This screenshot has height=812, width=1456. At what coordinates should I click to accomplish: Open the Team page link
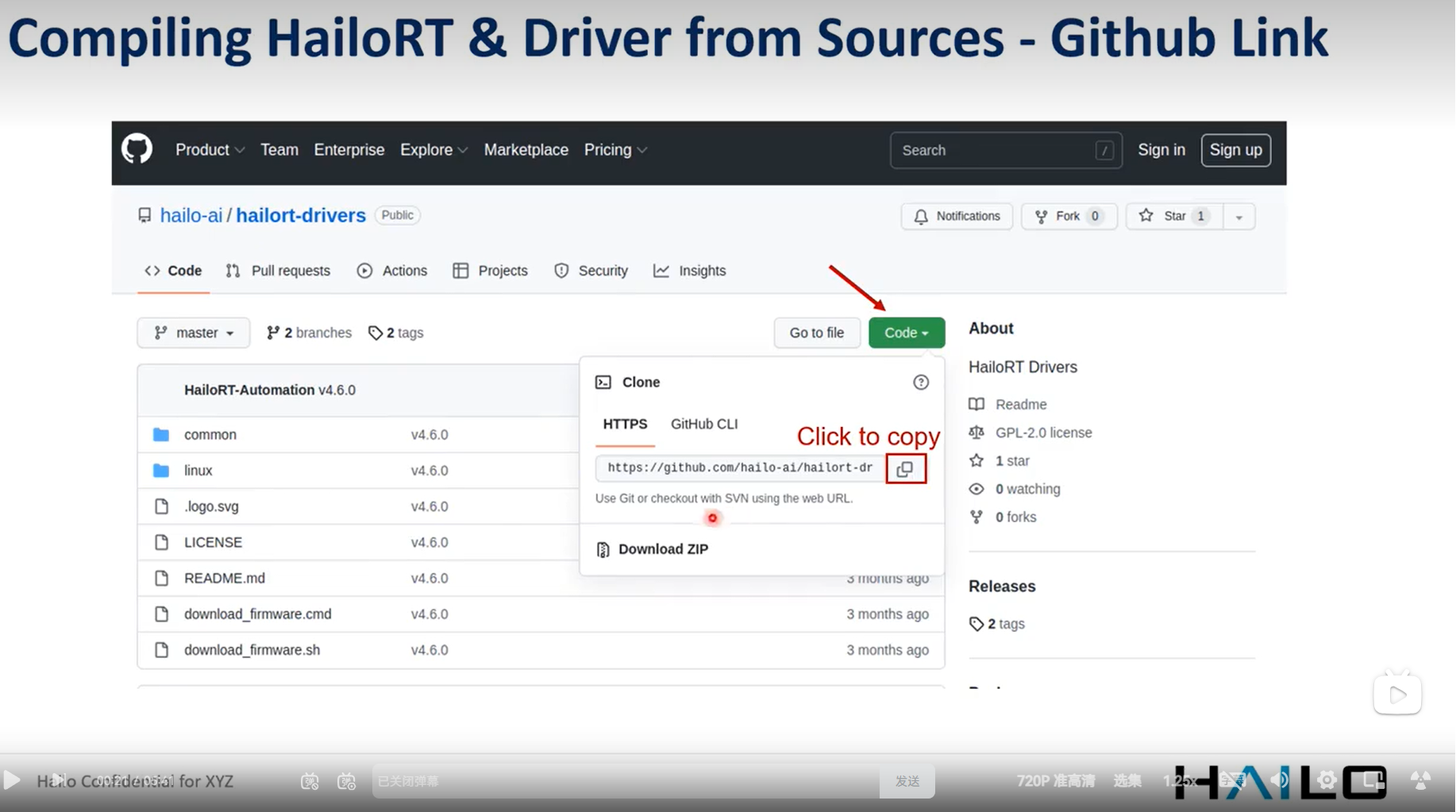(279, 150)
